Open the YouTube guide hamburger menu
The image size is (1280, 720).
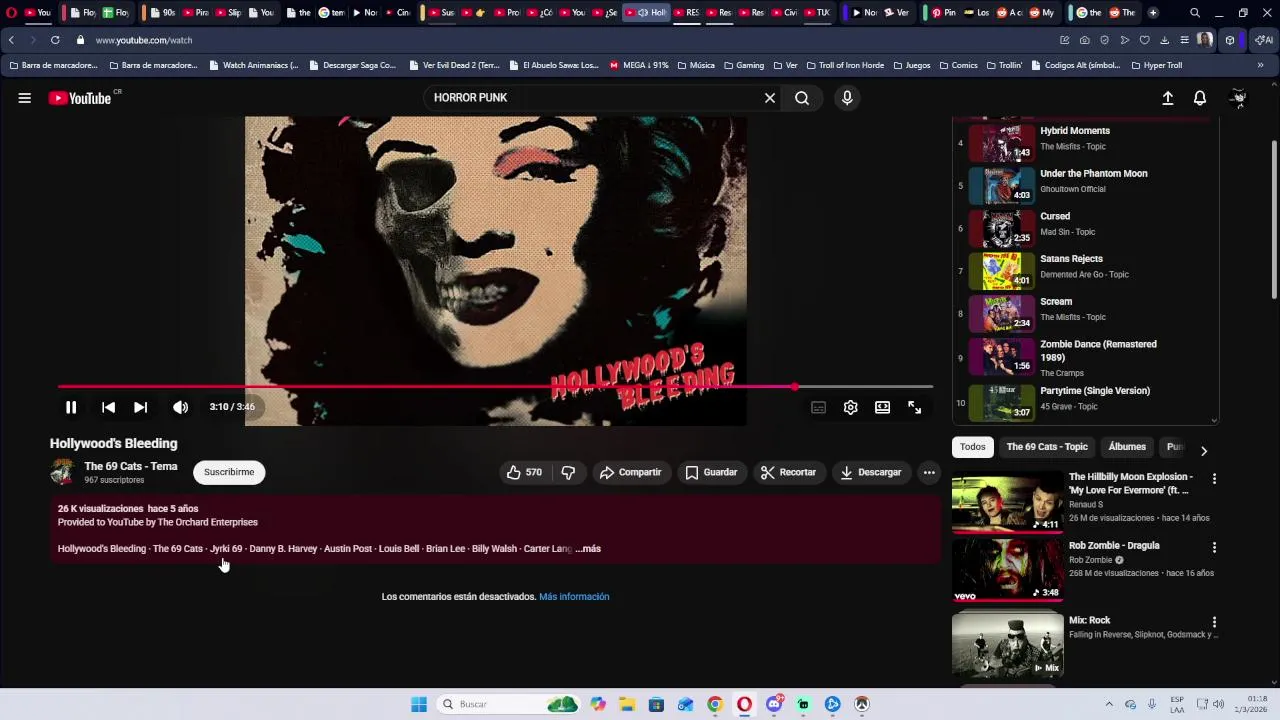click(x=24, y=98)
